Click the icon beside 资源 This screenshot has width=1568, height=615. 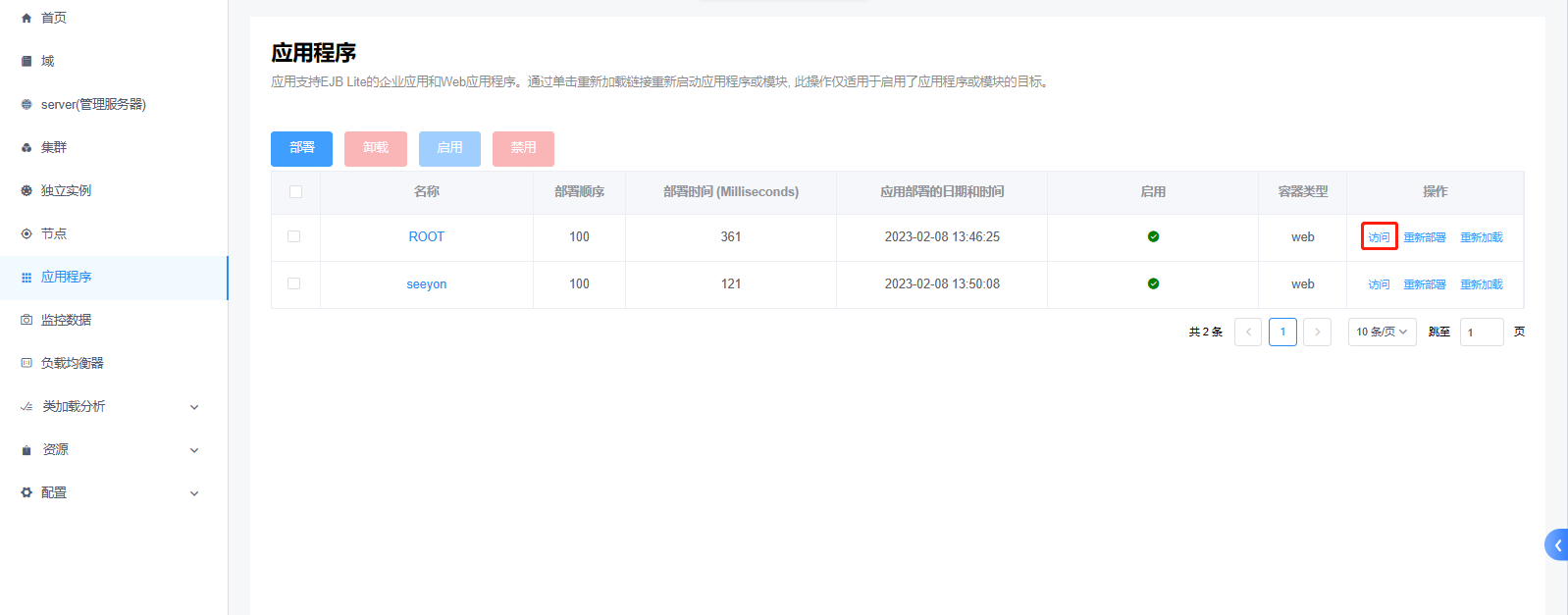click(26, 449)
